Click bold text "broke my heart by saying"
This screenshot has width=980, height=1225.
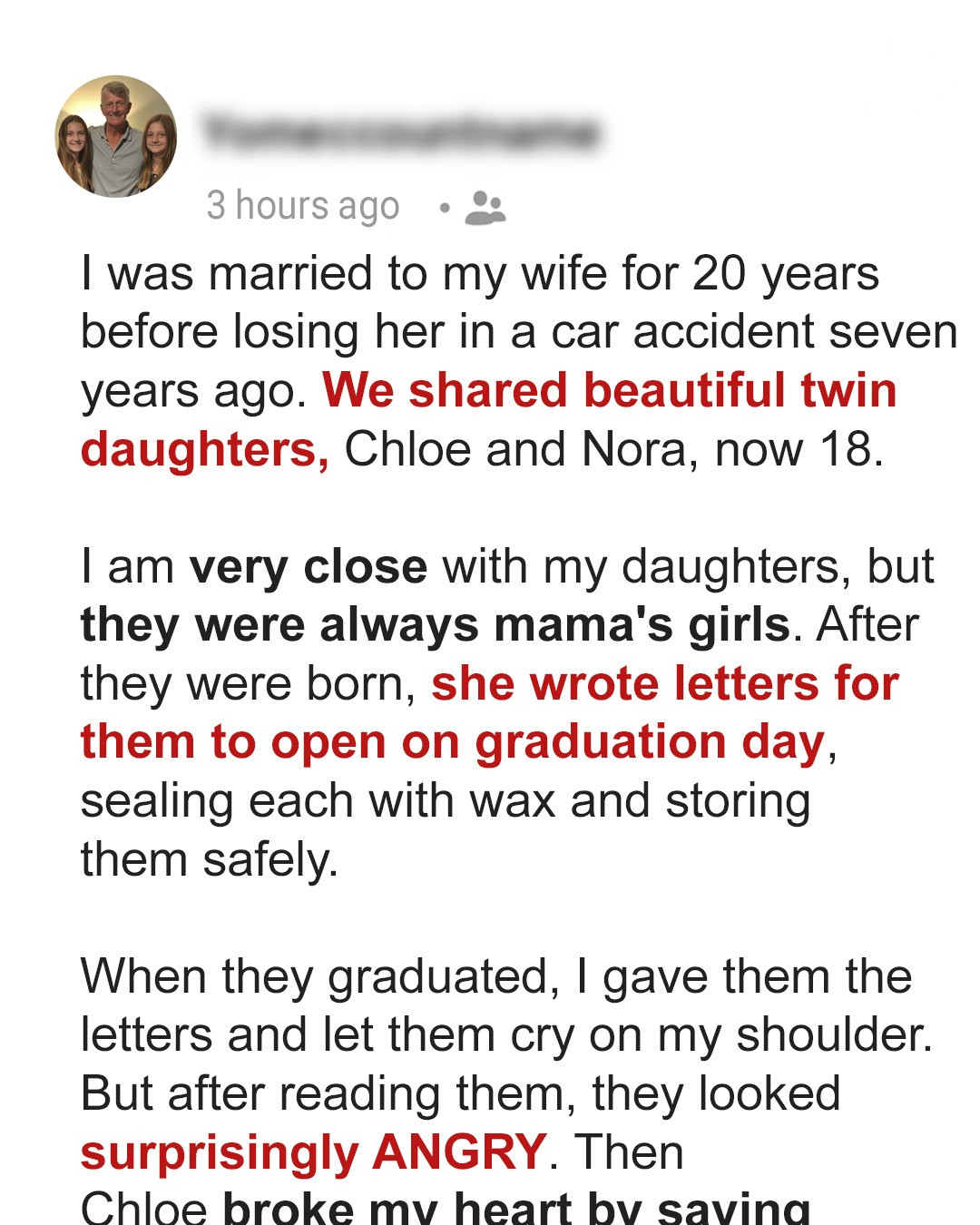pos(516,1210)
